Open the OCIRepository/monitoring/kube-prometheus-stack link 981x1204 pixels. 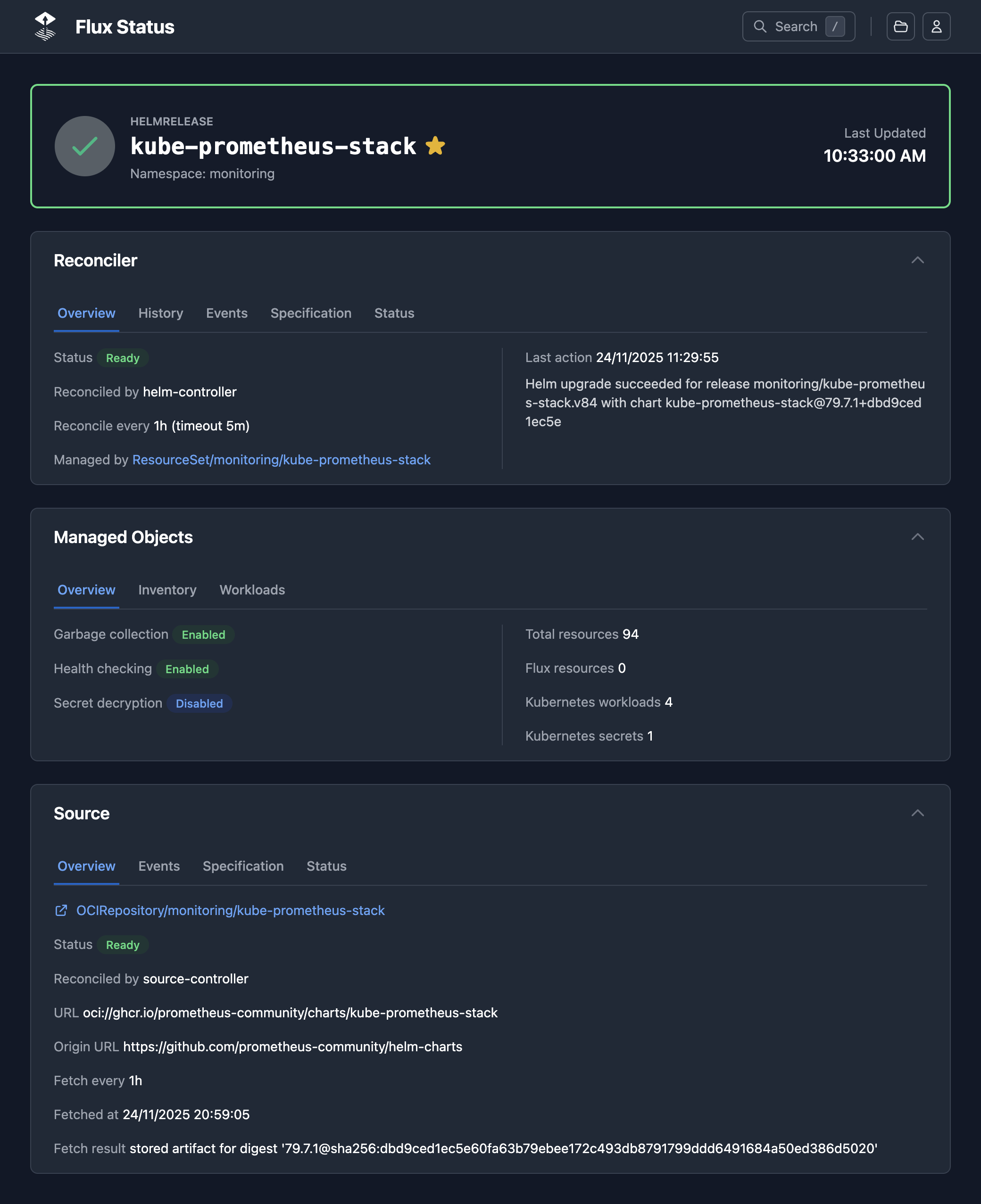[230, 910]
